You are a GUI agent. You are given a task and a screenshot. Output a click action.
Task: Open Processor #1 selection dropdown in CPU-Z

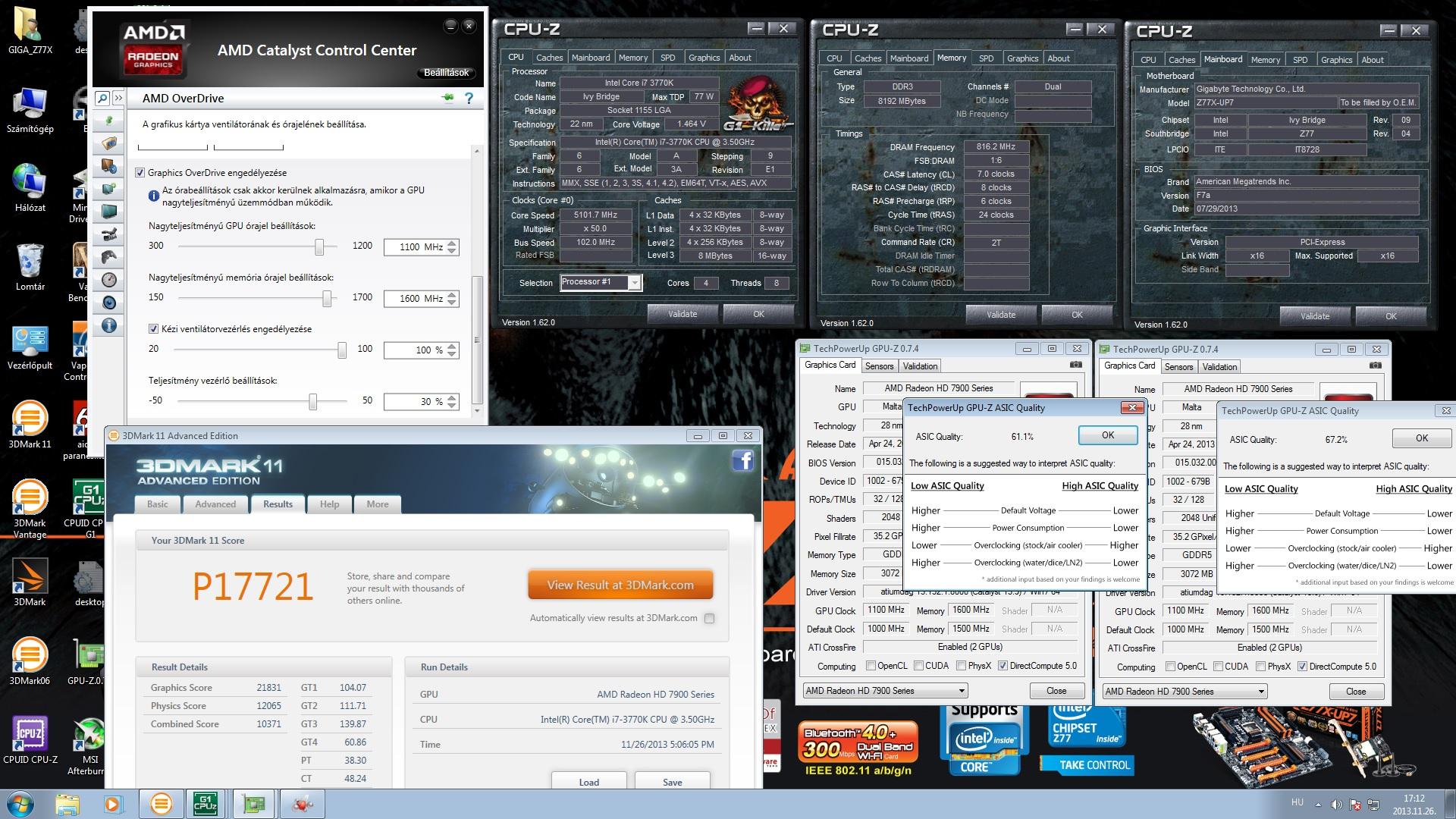coord(635,283)
